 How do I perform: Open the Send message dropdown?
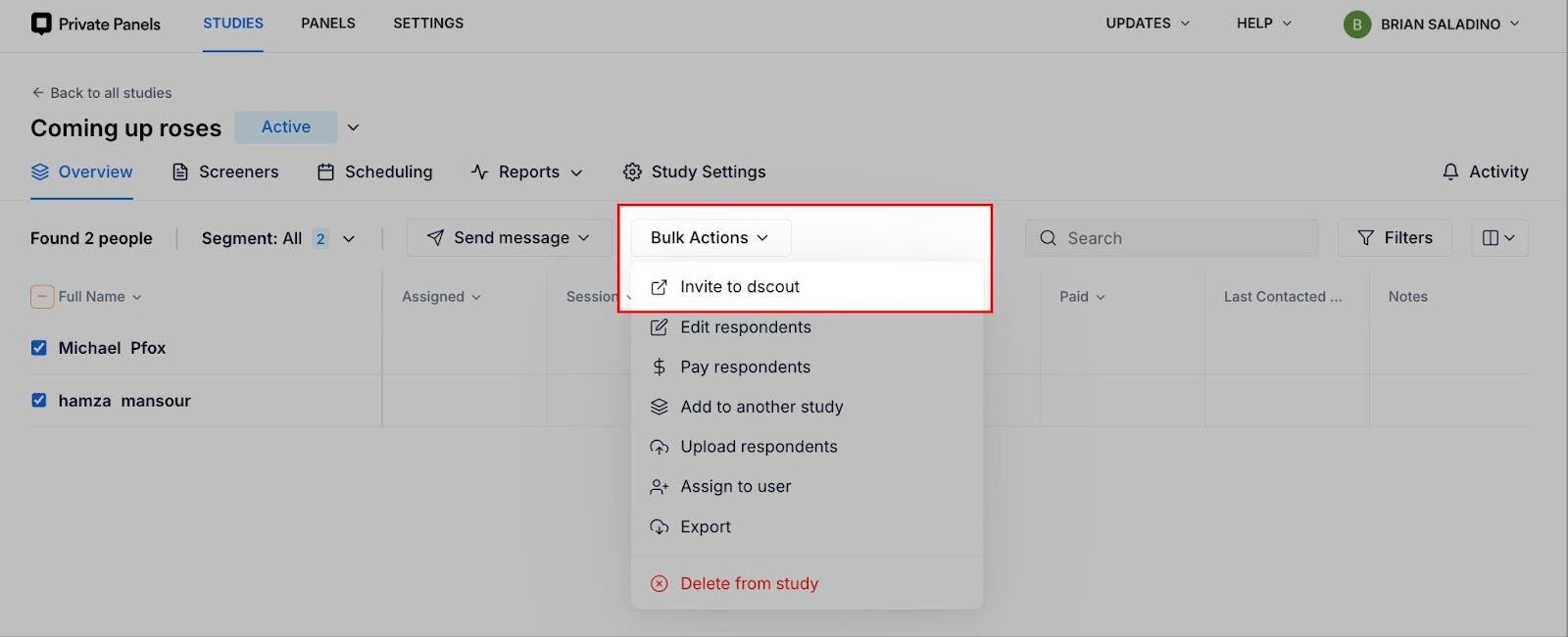tap(509, 238)
